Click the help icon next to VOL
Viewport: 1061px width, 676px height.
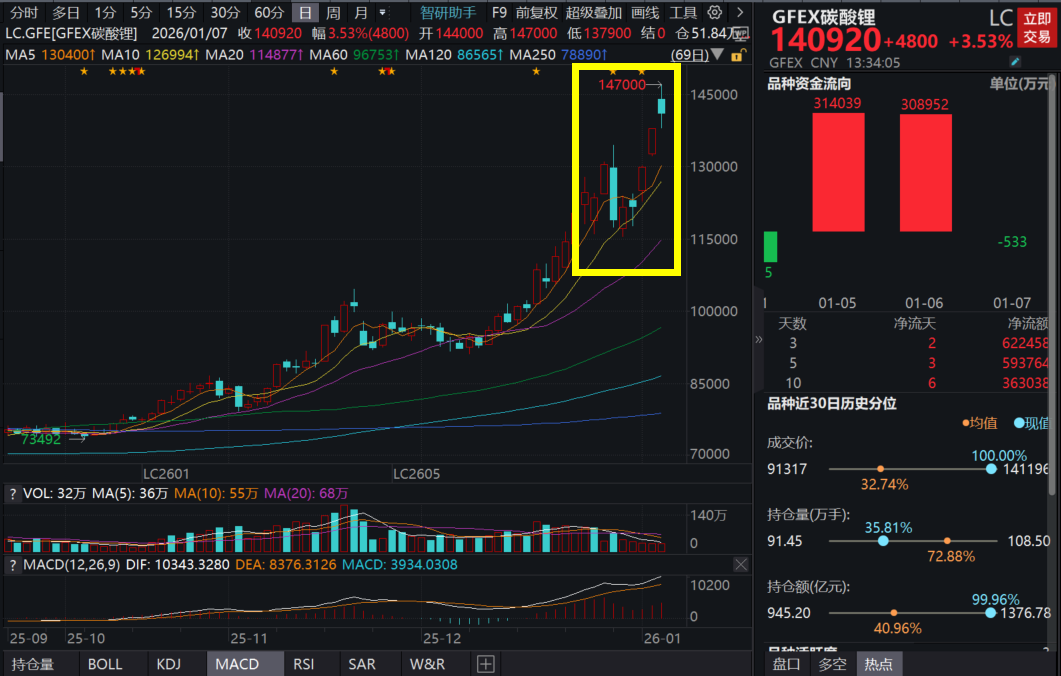point(12,493)
